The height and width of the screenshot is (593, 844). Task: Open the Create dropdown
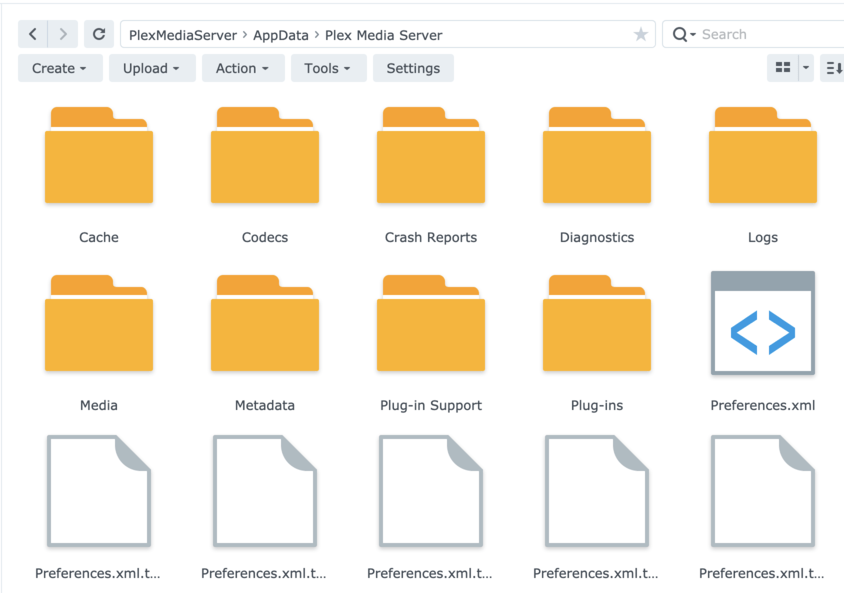tap(60, 68)
